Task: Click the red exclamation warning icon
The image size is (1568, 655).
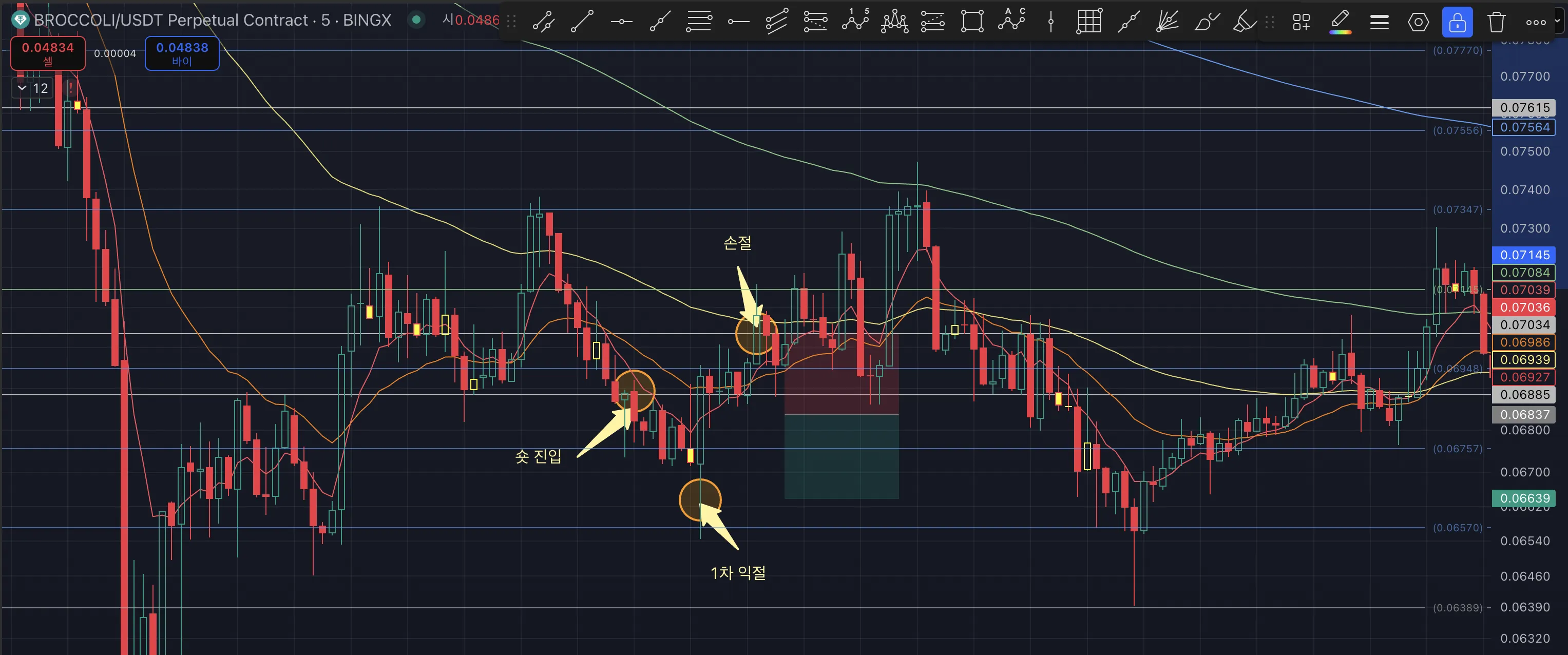Action: click(71, 88)
